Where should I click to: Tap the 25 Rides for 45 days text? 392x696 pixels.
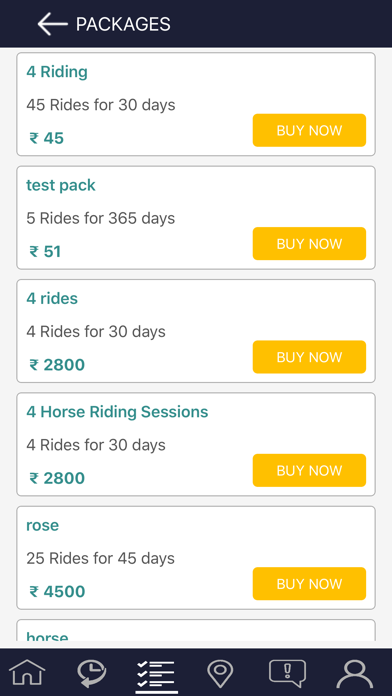[100, 558]
